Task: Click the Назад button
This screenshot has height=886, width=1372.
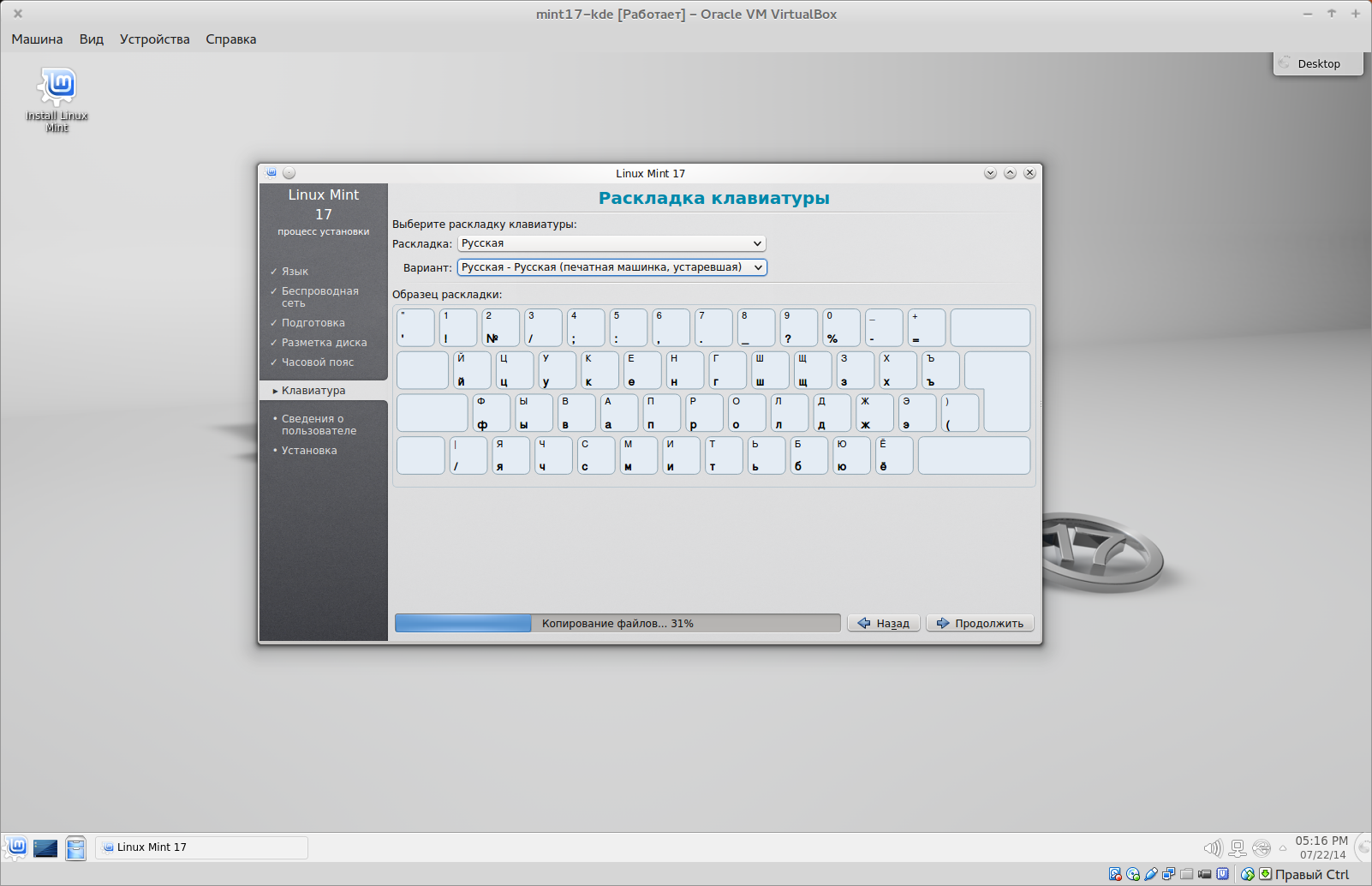Action: [884, 623]
